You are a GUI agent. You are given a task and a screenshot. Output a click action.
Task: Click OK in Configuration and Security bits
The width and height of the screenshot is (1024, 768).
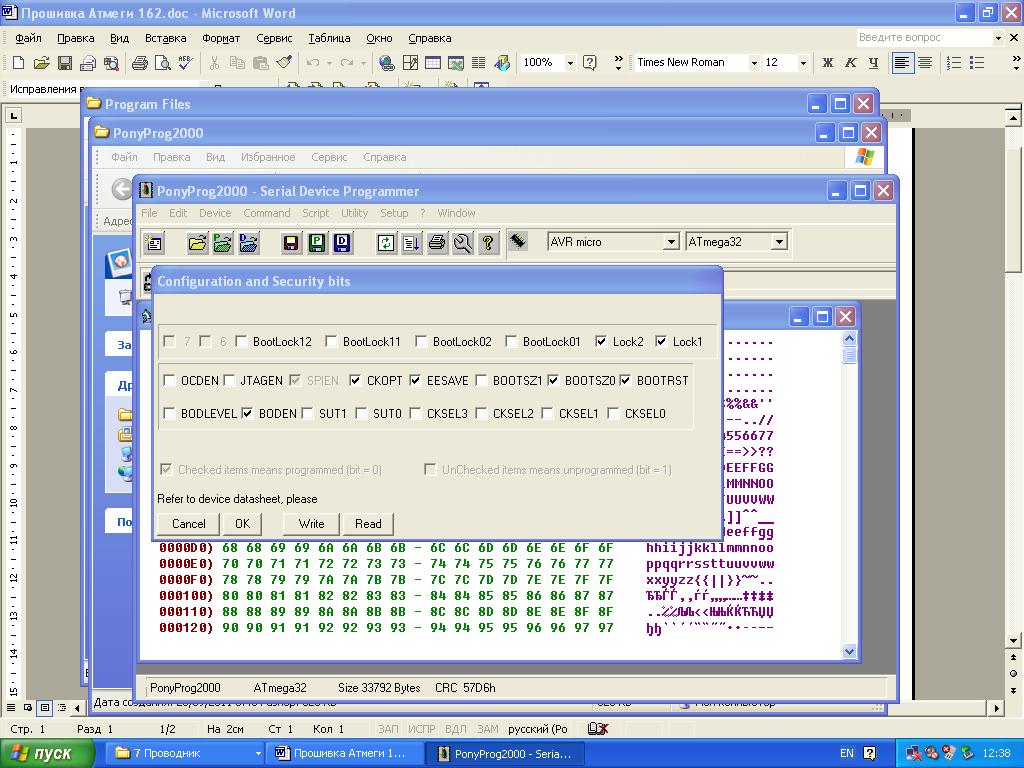(242, 524)
